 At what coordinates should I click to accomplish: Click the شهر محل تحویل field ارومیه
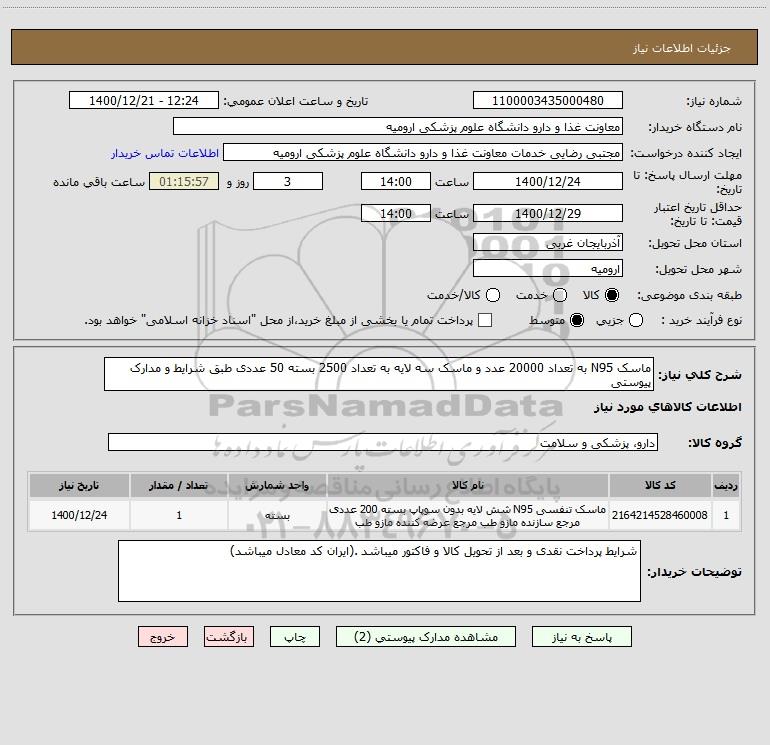pos(548,268)
